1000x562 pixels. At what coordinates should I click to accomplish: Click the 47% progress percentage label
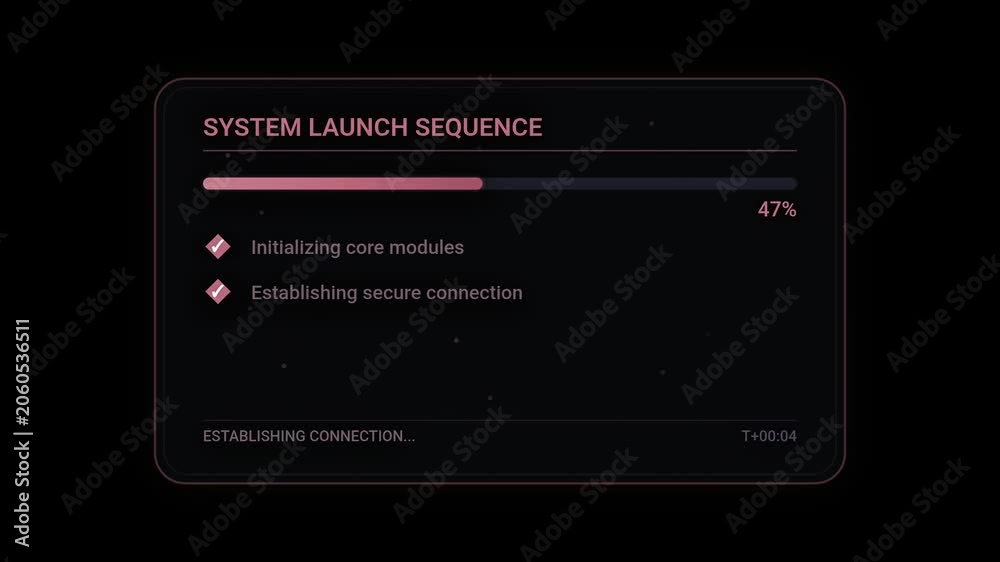777,209
